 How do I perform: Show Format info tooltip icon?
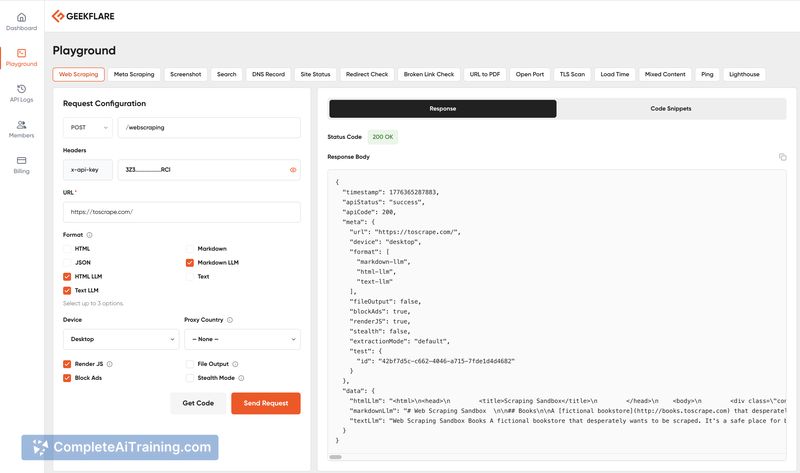89,235
